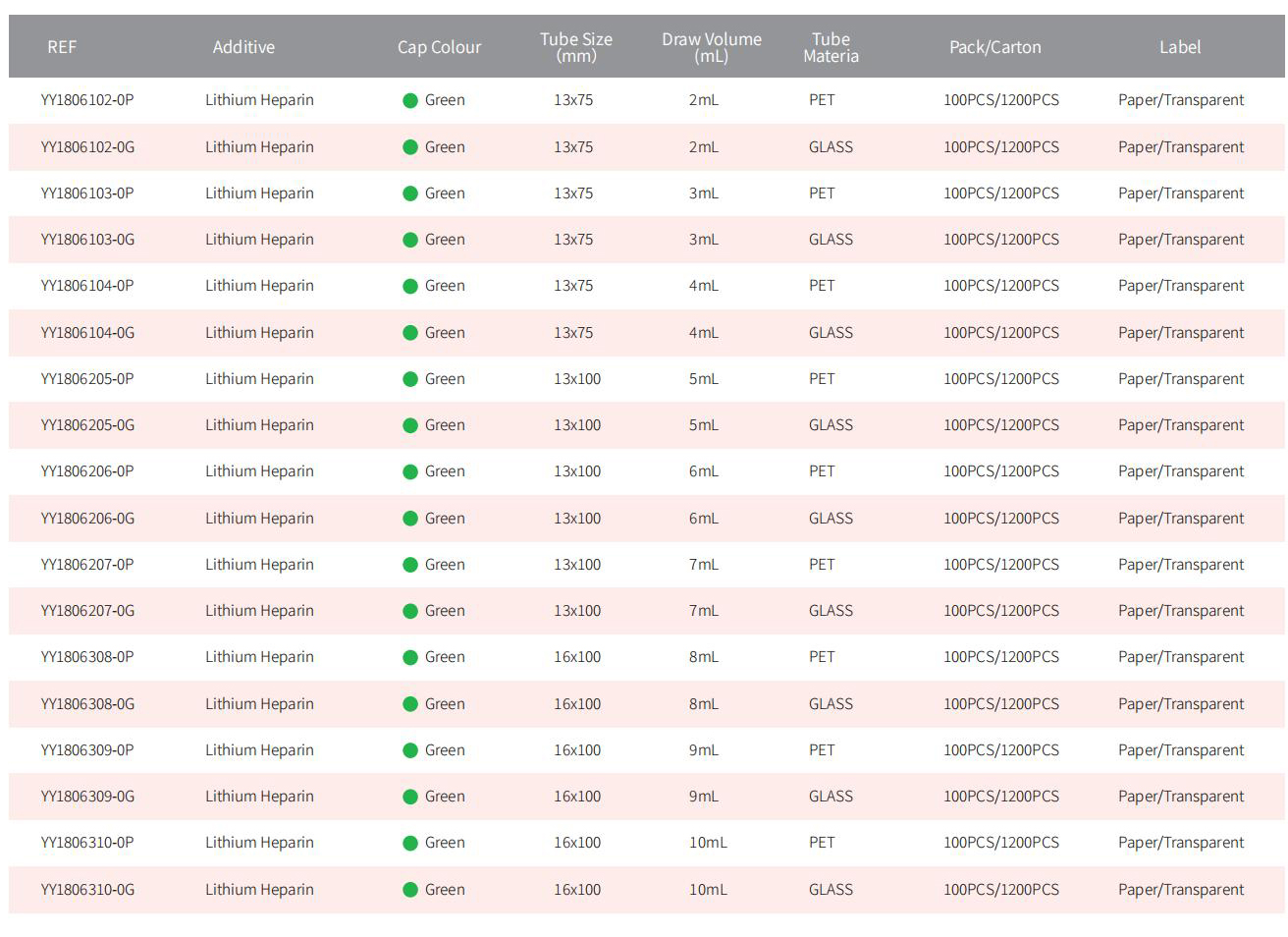Select reference YY1806206-0P
This screenshot has width=1288, height=937.
coord(87,471)
